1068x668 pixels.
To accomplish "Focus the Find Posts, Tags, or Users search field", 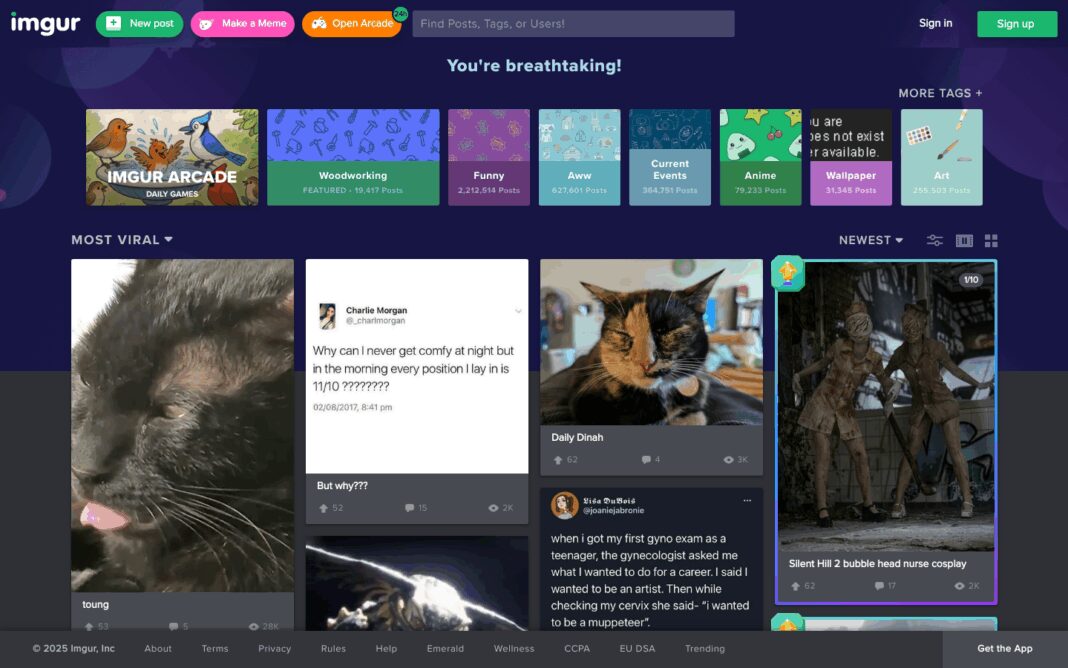I will click(x=574, y=24).
